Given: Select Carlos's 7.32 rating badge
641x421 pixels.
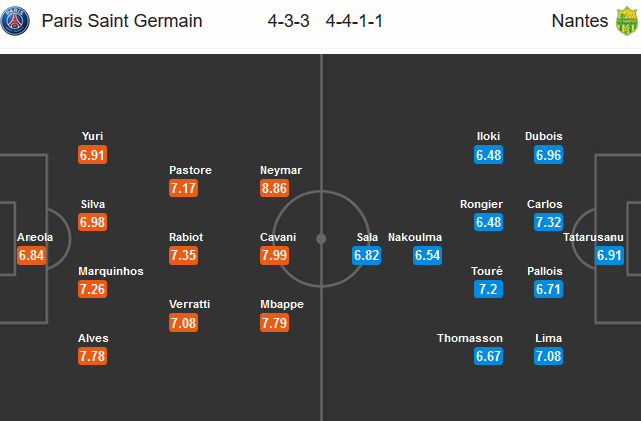Looking at the screenshot, I should pos(548,222).
